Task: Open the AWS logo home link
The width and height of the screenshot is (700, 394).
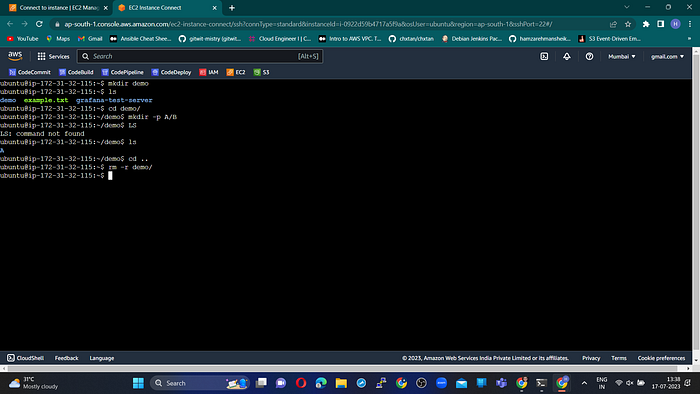Action: pyautogui.click(x=15, y=56)
